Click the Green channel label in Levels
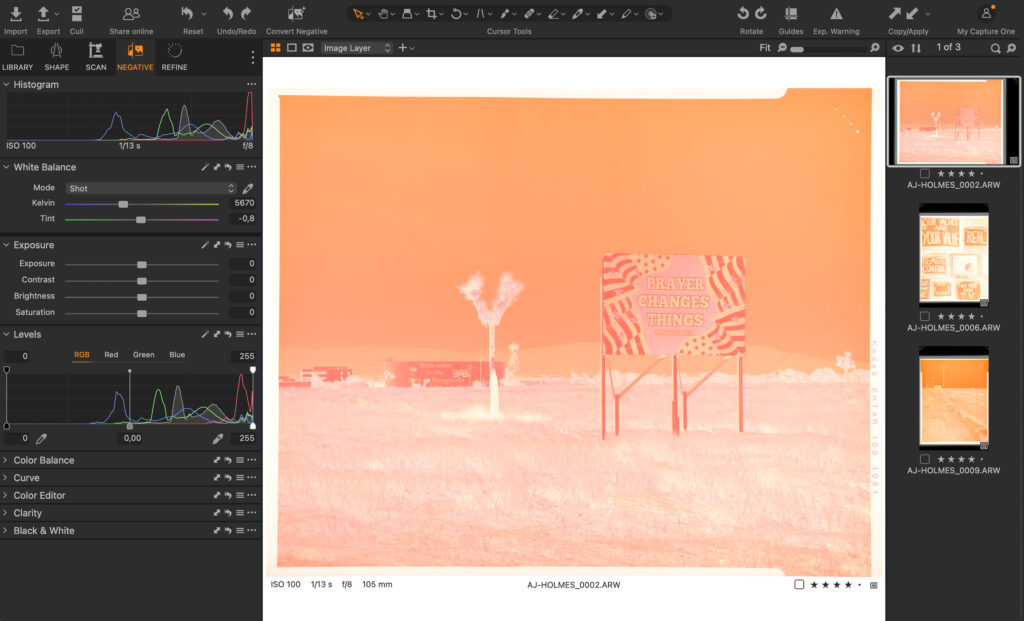This screenshot has width=1024, height=621. click(x=144, y=355)
